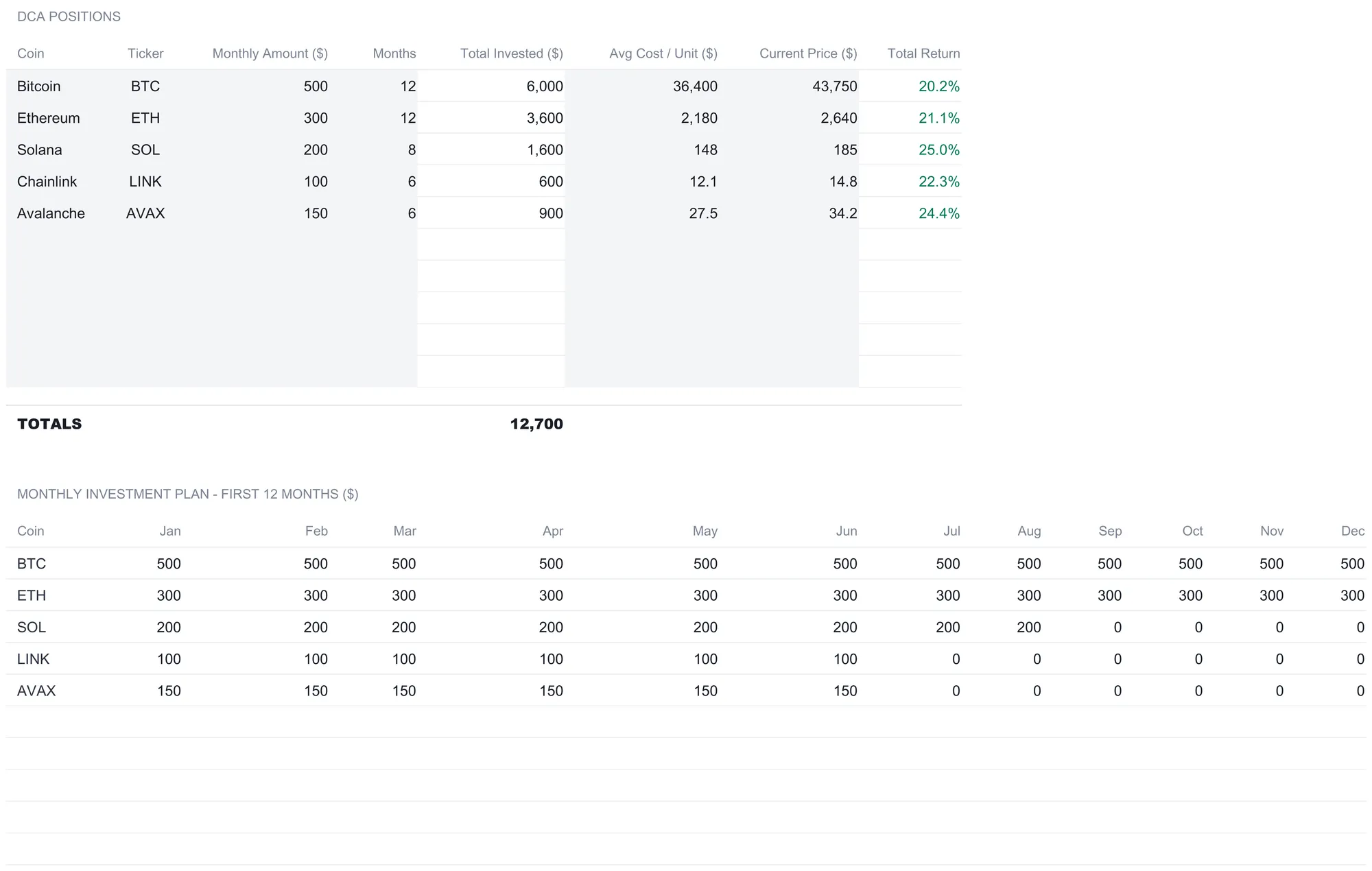
Task: Select LINK's June value 100
Action: pyautogui.click(x=845, y=659)
